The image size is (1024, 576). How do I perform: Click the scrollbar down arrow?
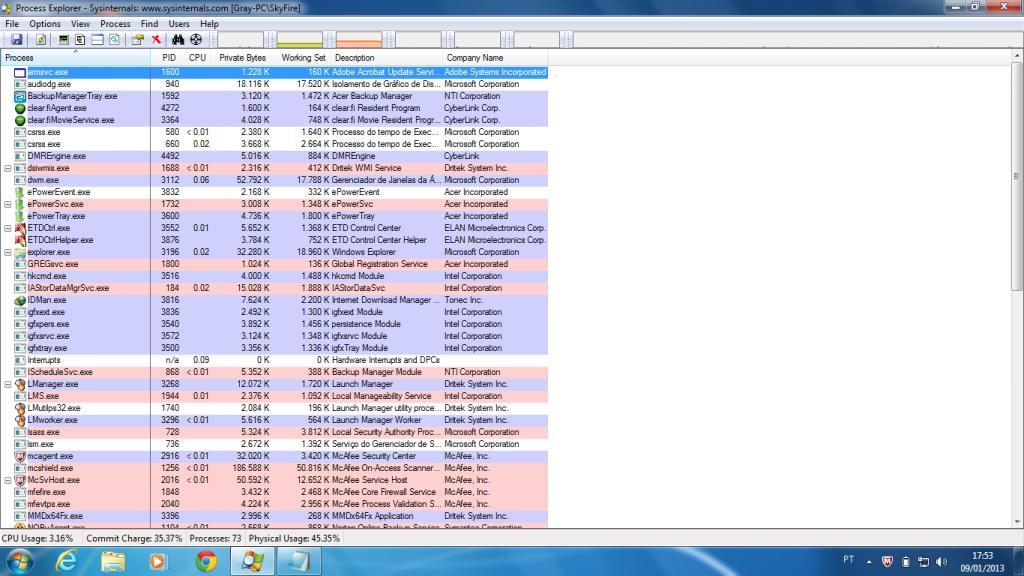tap(1017, 522)
